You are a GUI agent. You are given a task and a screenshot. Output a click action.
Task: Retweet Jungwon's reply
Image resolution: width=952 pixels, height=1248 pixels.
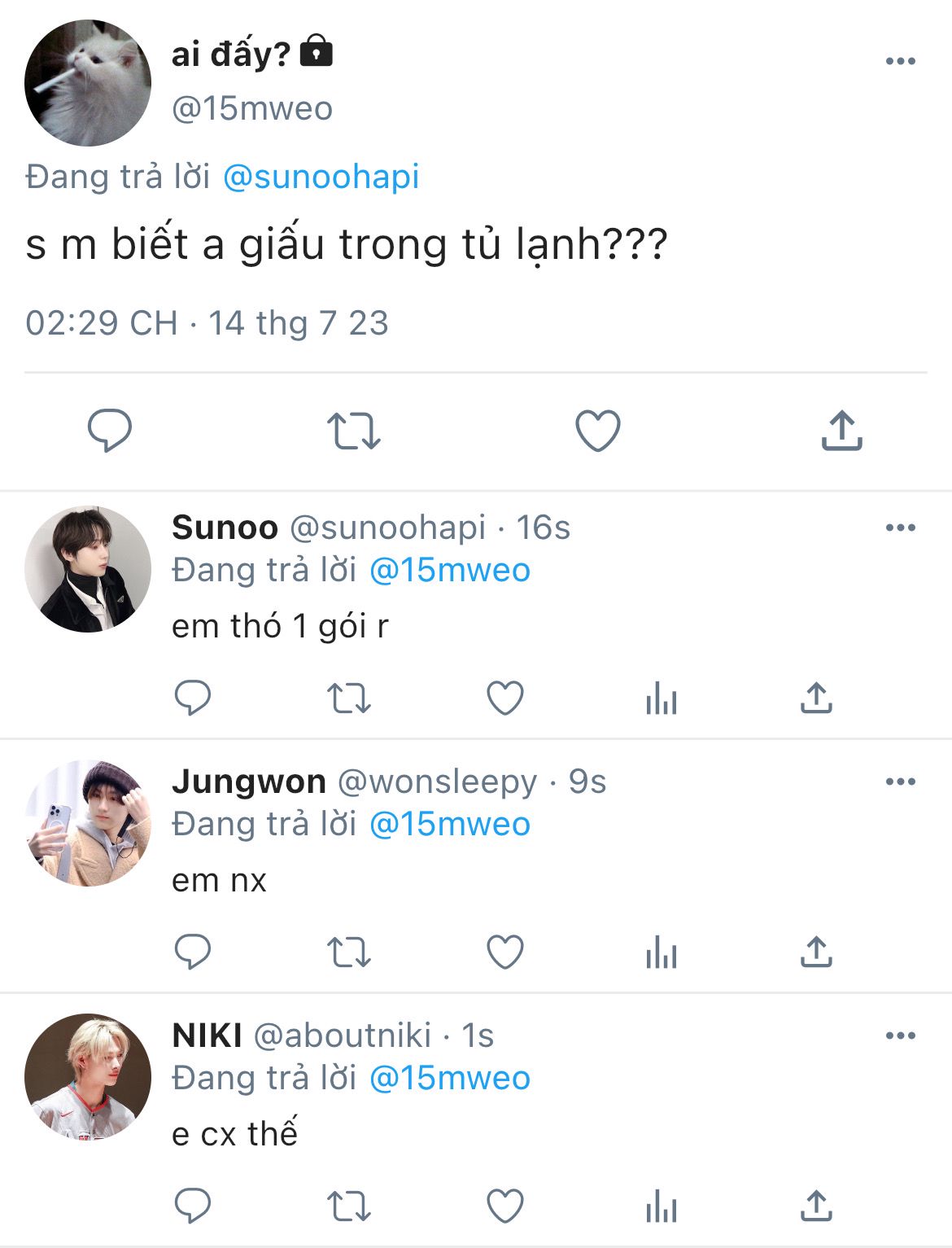[x=348, y=952]
